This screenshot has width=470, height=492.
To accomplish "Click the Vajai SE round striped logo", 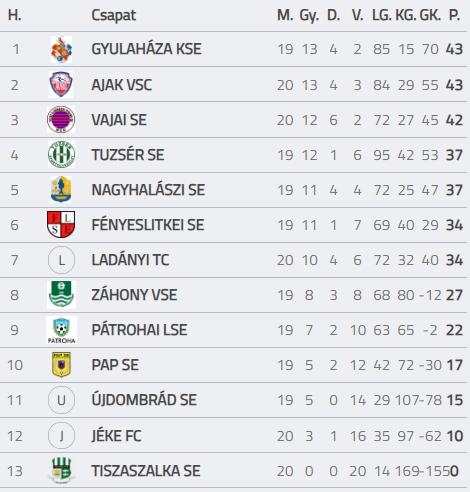I will click(61, 120).
